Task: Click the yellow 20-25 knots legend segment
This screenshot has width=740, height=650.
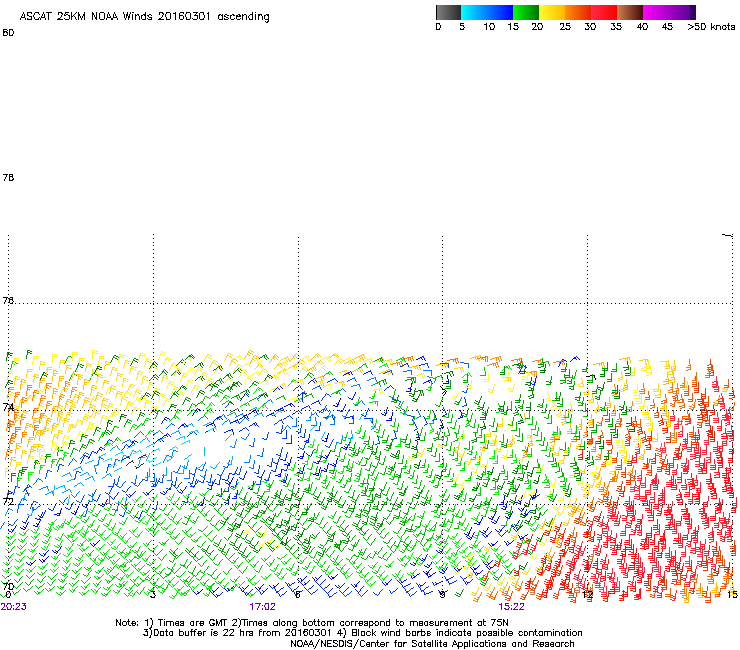Action: click(x=552, y=12)
